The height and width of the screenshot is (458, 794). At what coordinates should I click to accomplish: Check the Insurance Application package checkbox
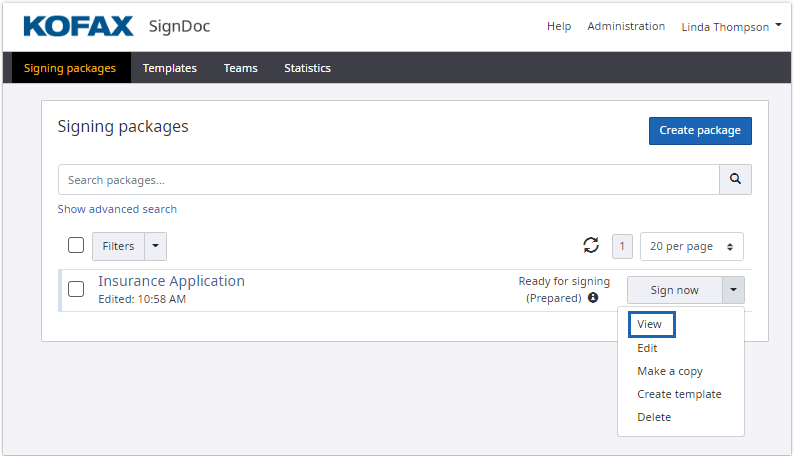76,290
